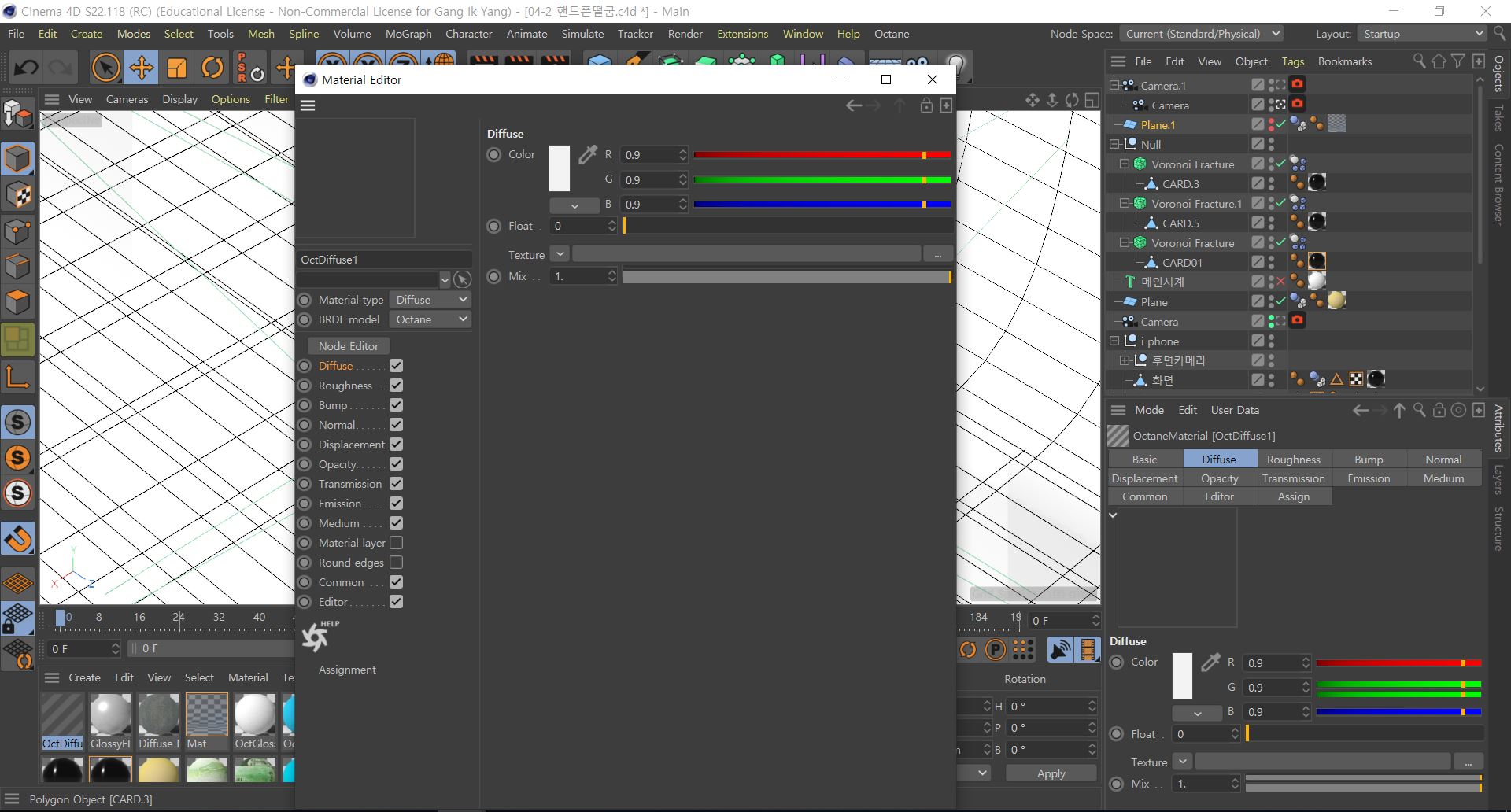Enable the Material layer checkbox
The height and width of the screenshot is (812, 1511).
396,543
